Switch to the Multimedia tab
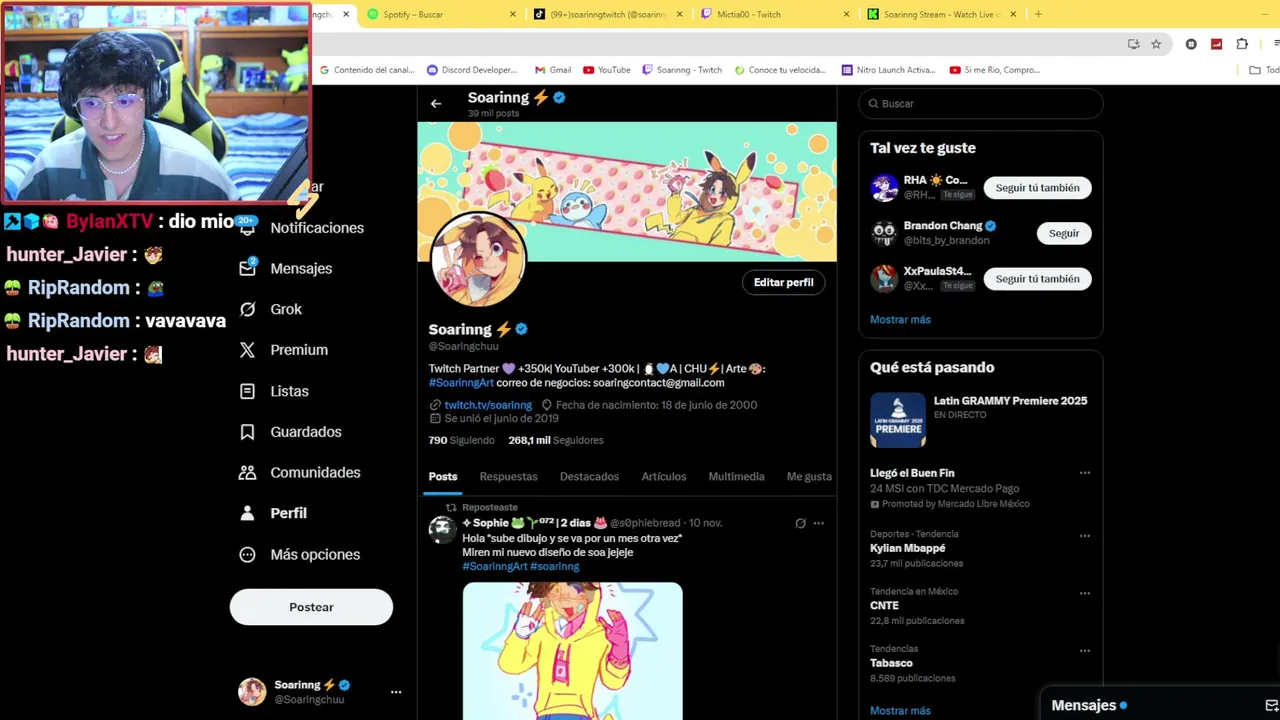1280x720 pixels. 736,477
